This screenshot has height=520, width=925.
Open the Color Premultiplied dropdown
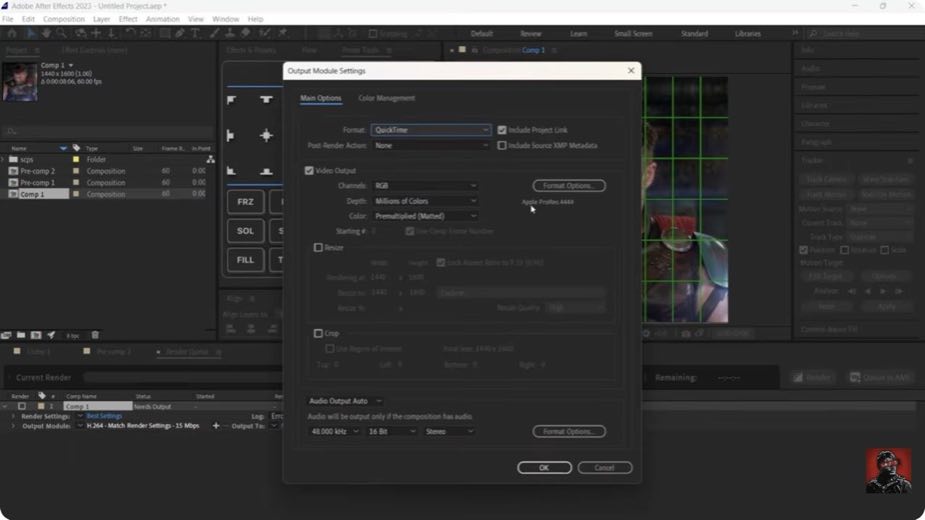[x=425, y=216]
